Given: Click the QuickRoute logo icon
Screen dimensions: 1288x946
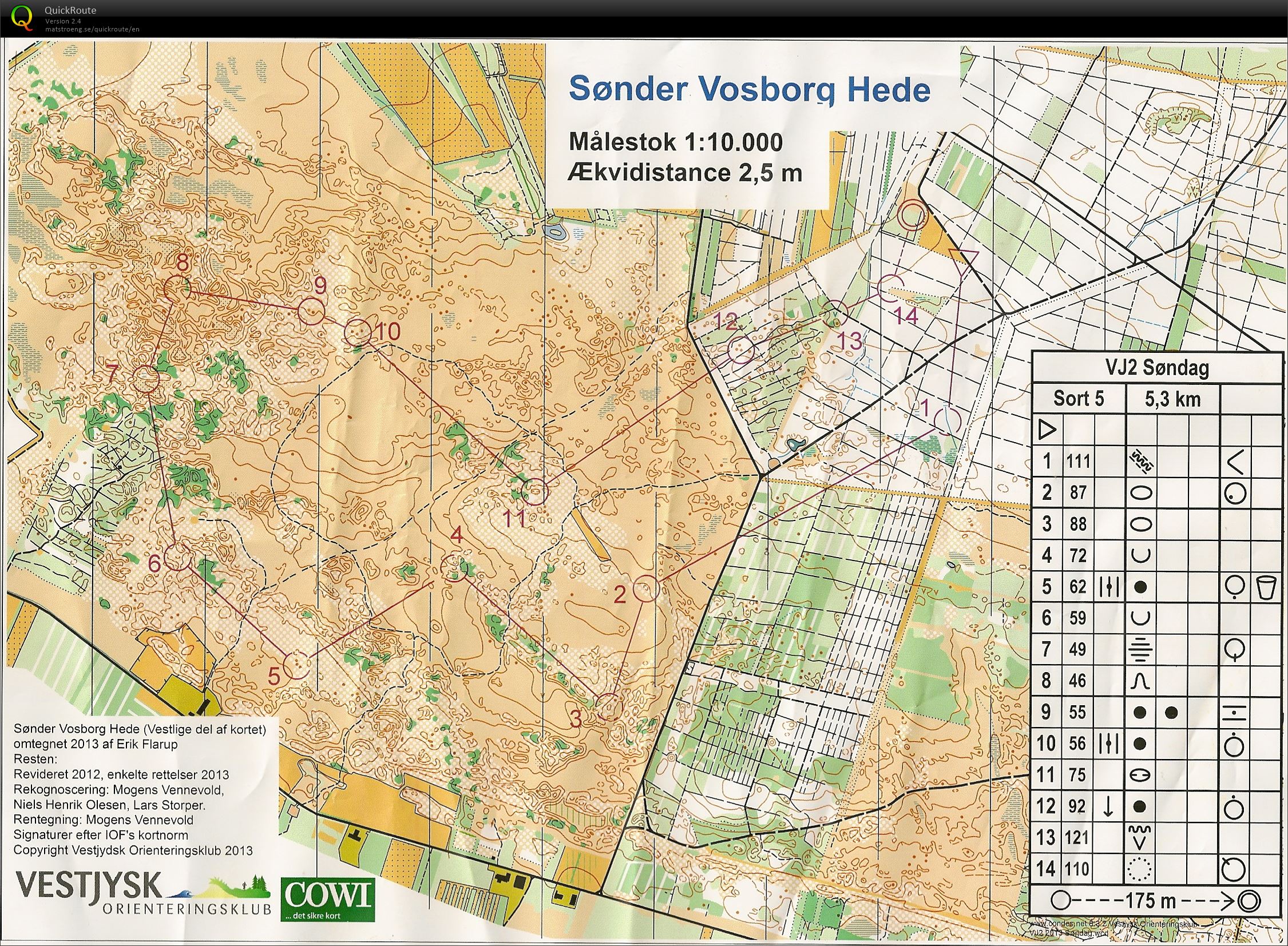Looking at the screenshot, I should click(x=22, y=18).
